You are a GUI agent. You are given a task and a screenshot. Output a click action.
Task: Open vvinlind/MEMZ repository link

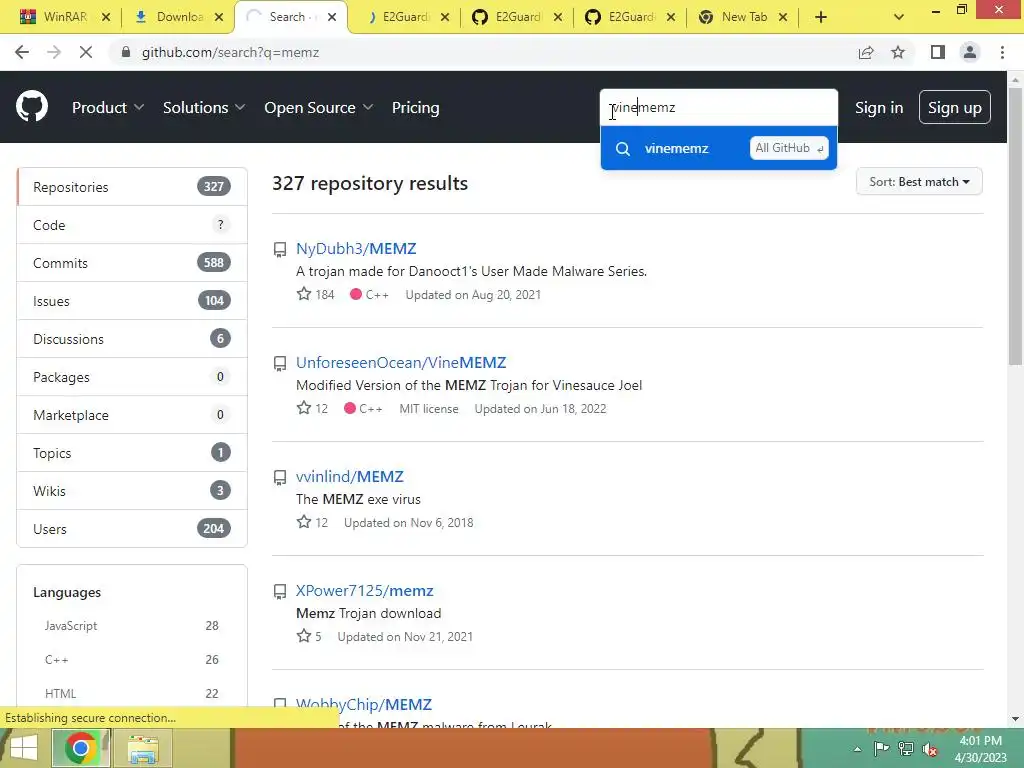click(x=349, y=477)
